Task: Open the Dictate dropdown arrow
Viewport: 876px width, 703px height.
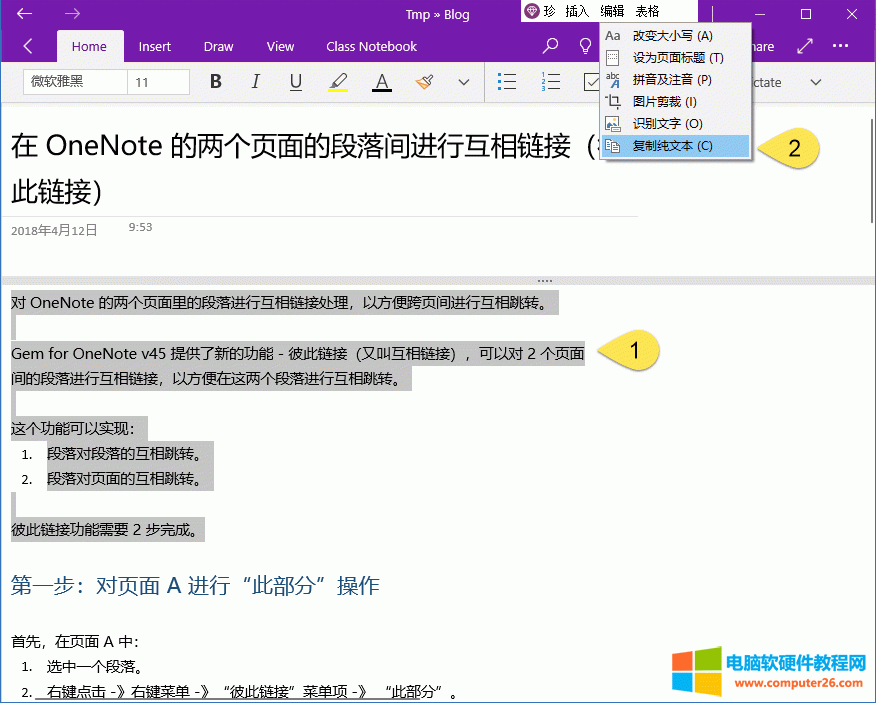Action: point(814,82)
